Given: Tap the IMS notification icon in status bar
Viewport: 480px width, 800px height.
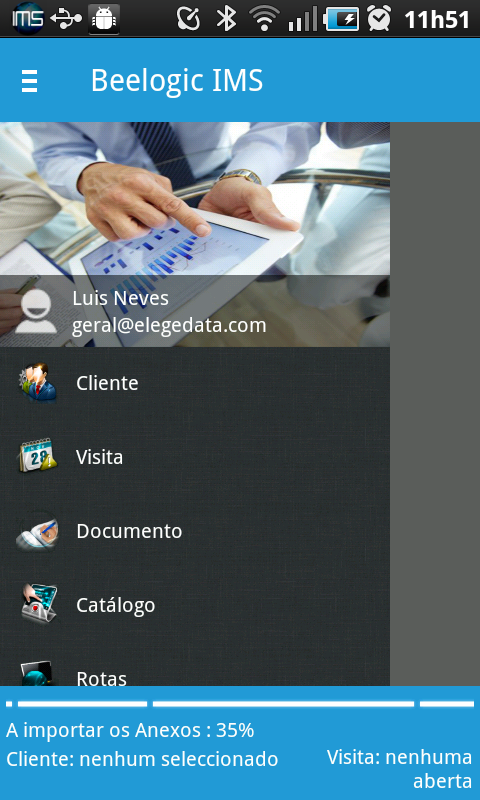Looking at the screenshot, I should (x=28, y=18).
